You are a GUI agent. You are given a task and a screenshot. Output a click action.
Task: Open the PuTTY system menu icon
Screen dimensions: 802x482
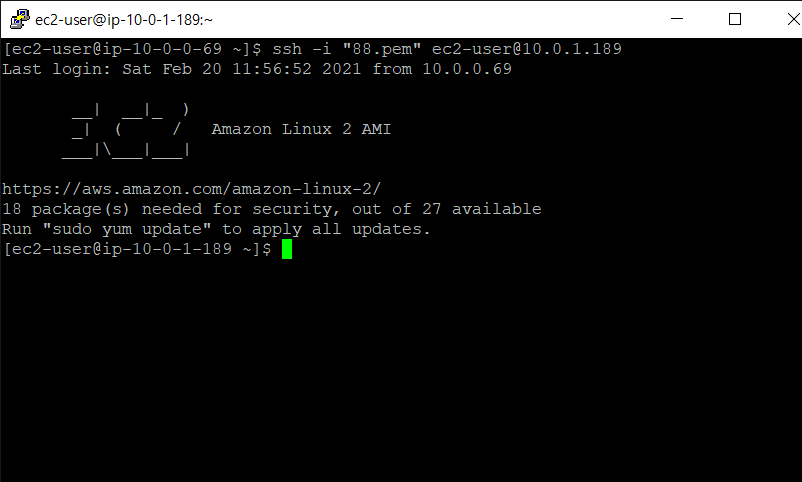click(19, 19)
